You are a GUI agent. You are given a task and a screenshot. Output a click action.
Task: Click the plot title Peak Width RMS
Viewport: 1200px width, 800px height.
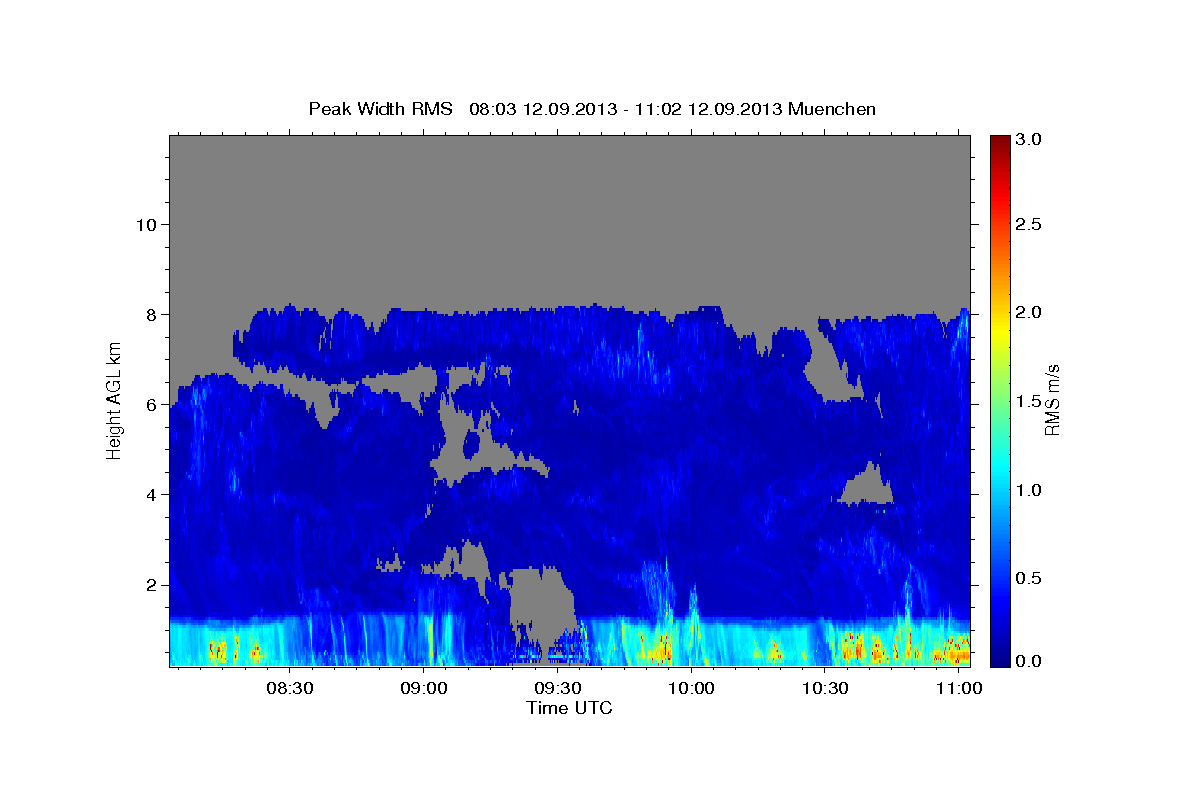click(380, 109)
